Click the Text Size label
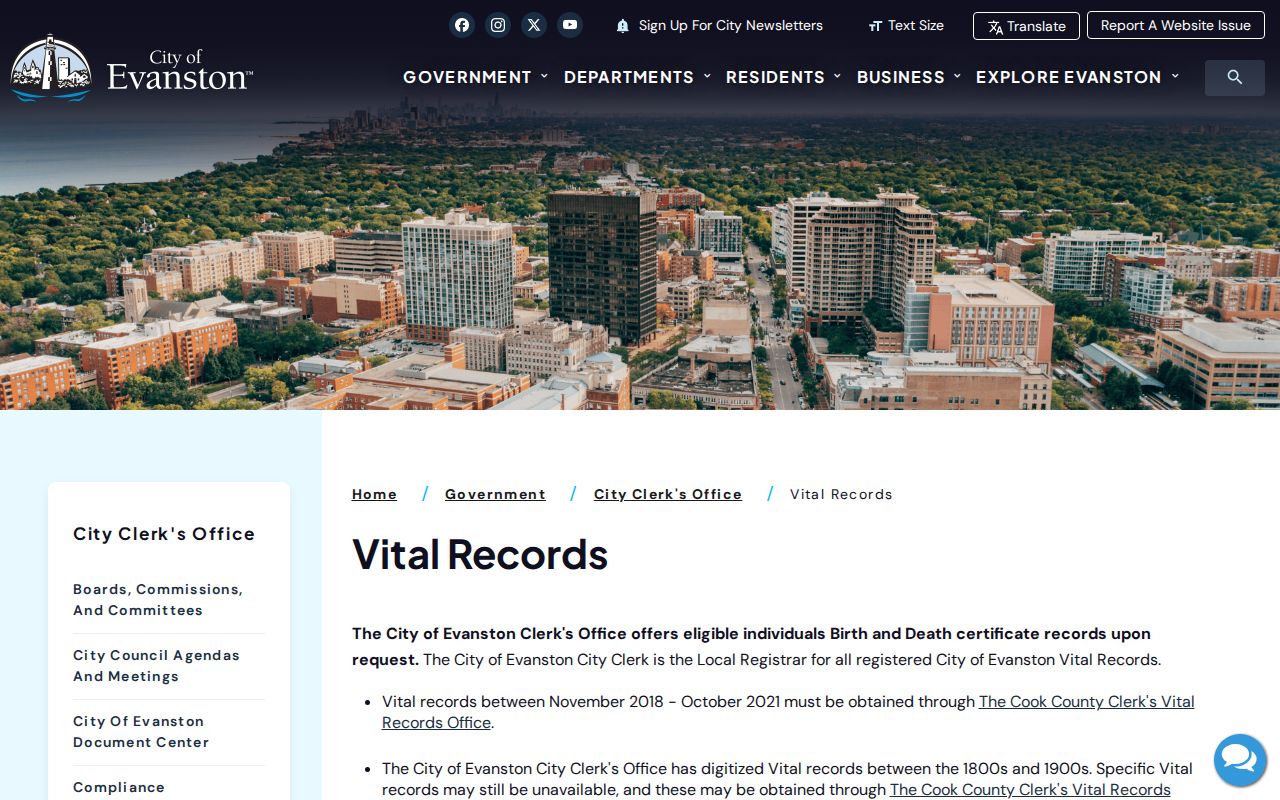Screen dimensions: 1280x800 coord(916,26)
